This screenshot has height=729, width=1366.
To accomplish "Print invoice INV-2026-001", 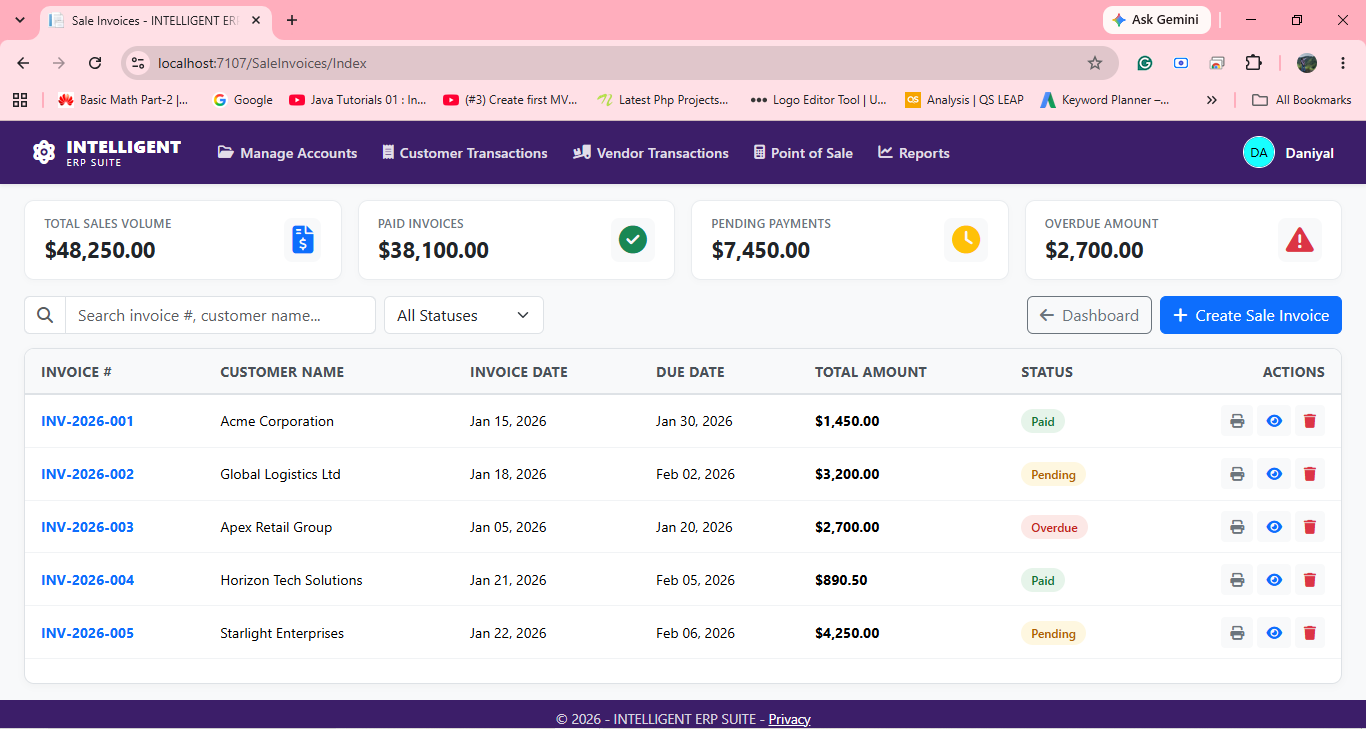I will click(x=1237, y=421).
